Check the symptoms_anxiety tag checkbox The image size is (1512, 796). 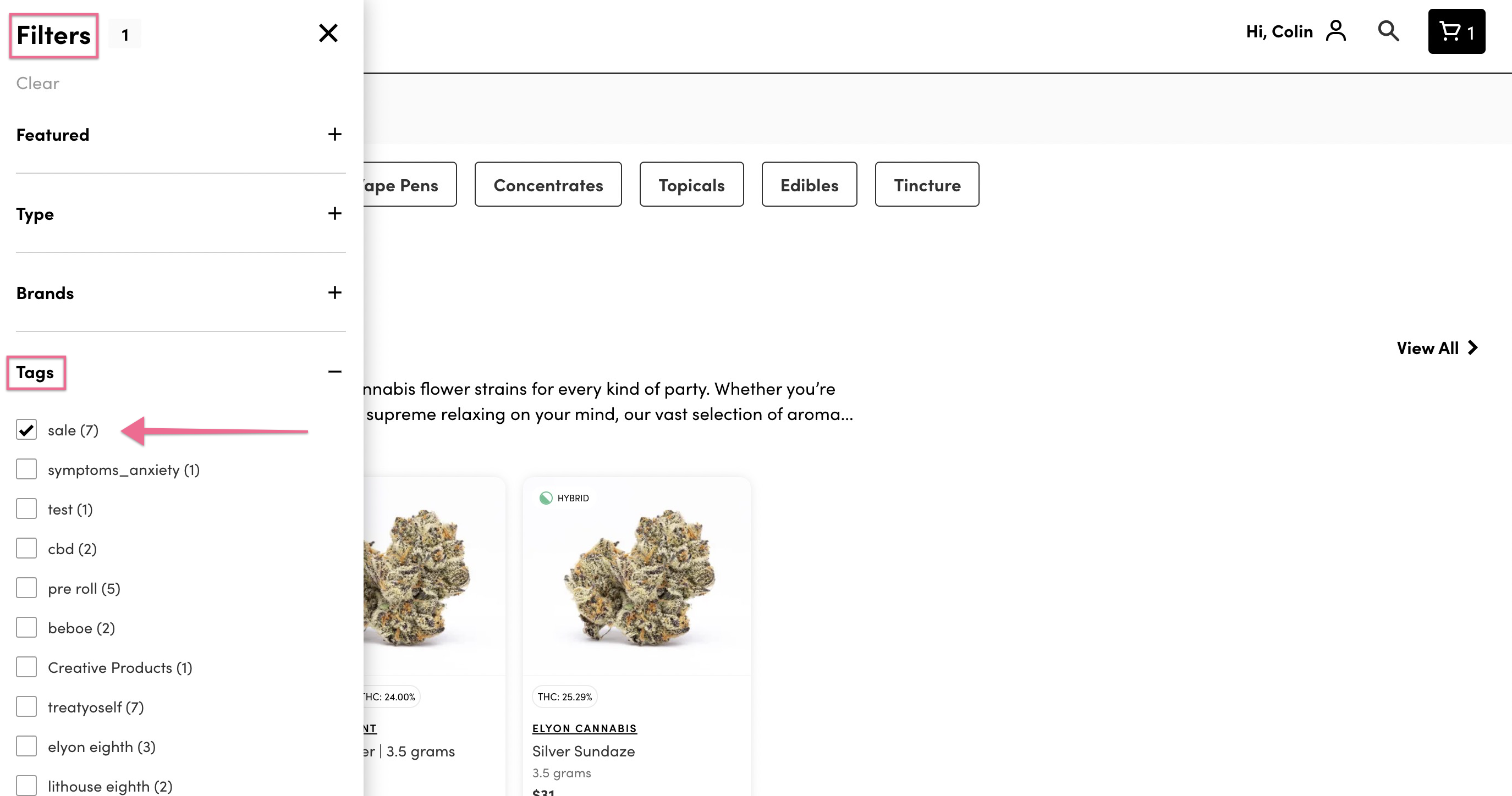pos(26,469)
